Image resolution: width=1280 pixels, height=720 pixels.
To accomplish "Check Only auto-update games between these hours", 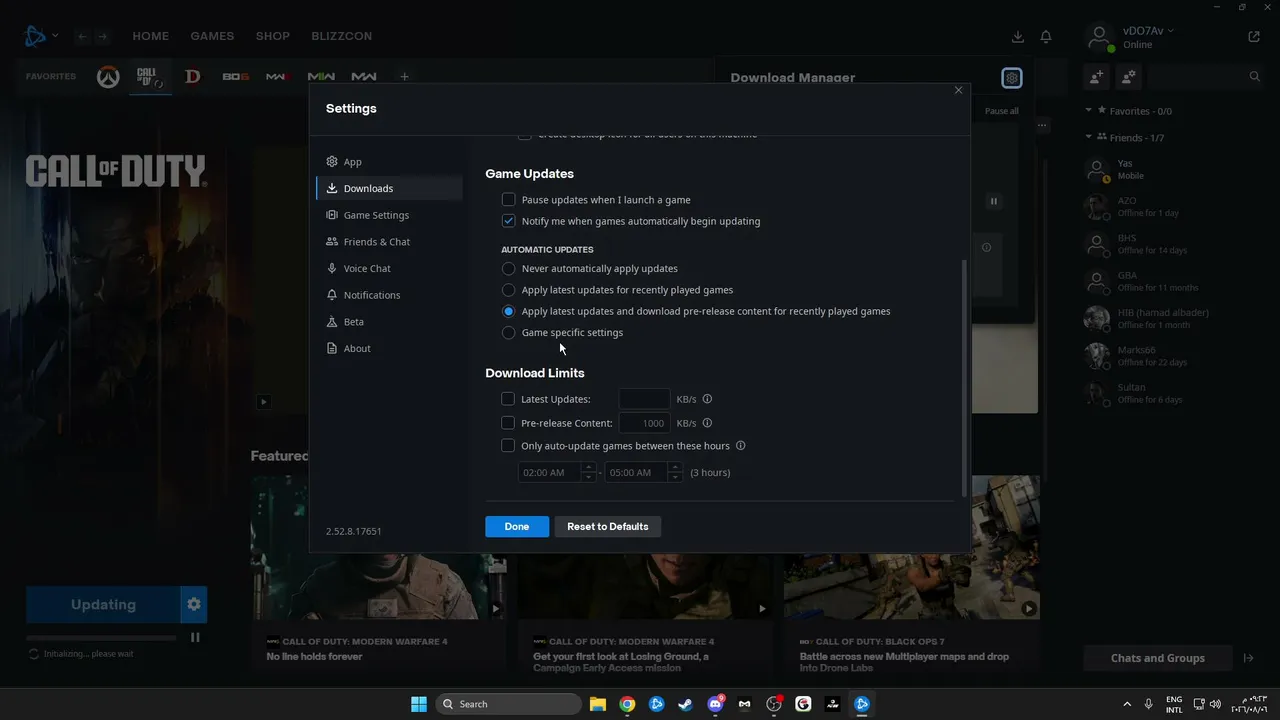I will 508,446.
